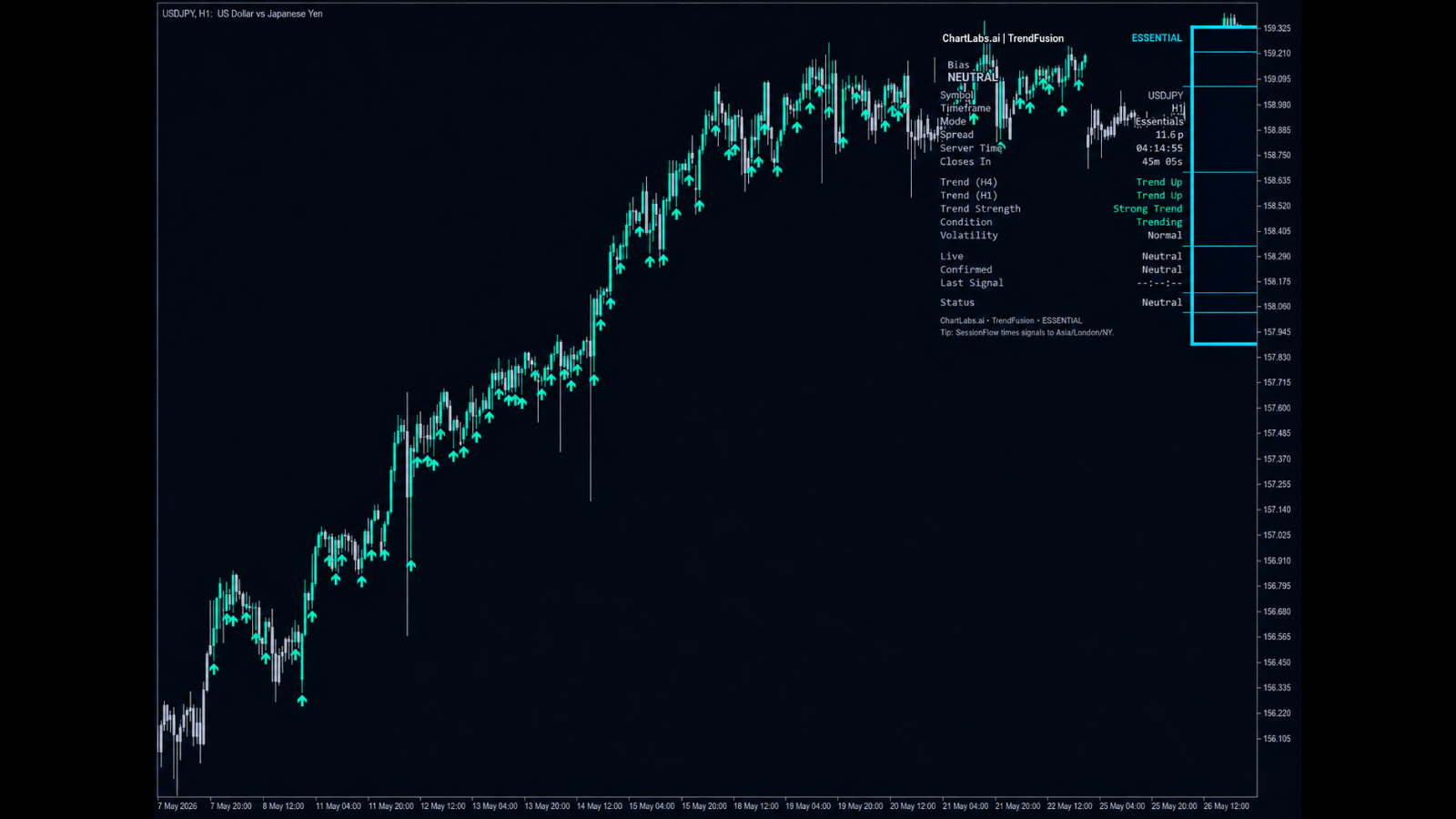The width and height of the screenshot is (1456, 819).
Task: Click the 22 May 12:00 time label
Action: pos(1070,806)
